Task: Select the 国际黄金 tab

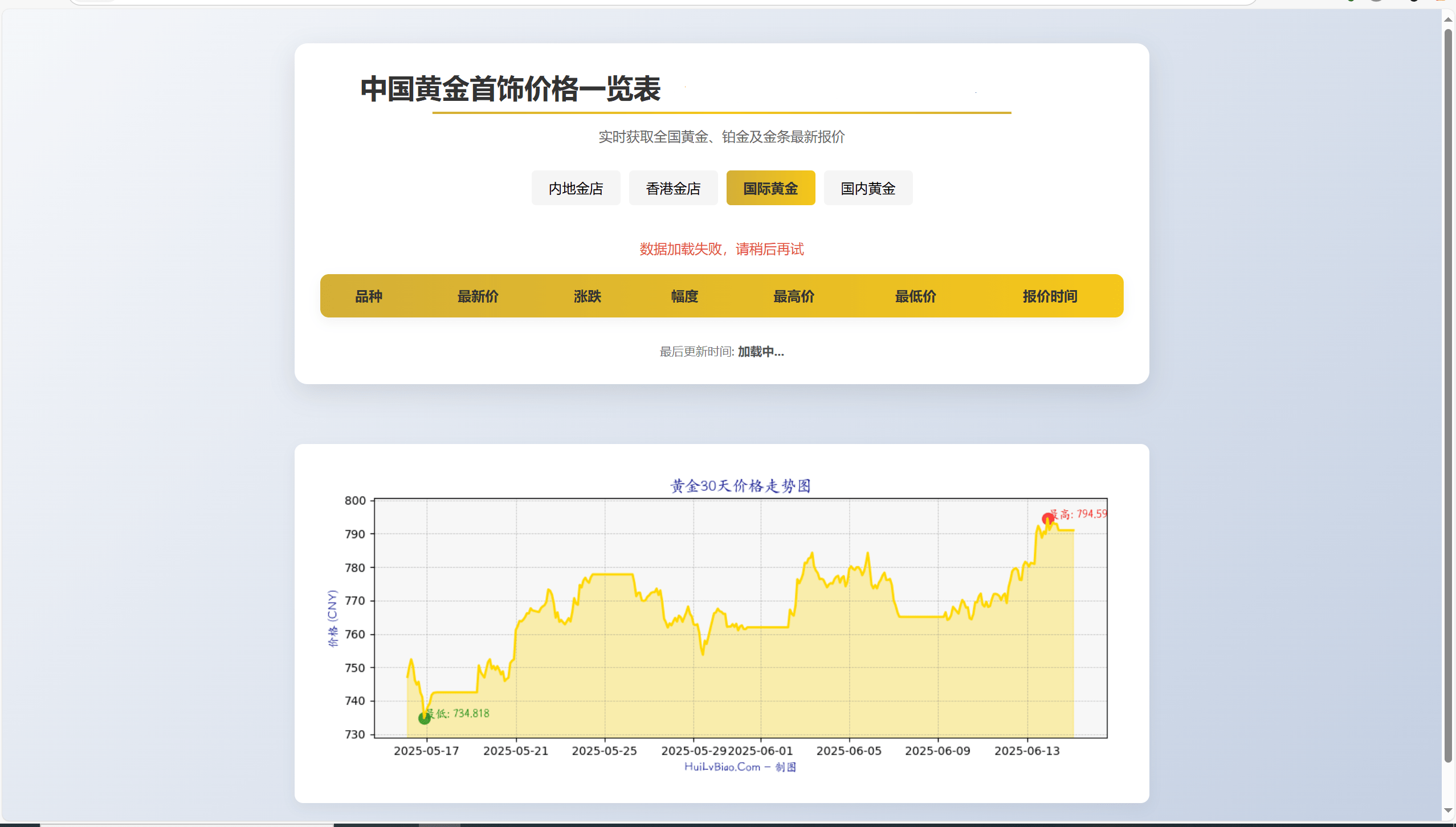Action: tap(770, 188)
